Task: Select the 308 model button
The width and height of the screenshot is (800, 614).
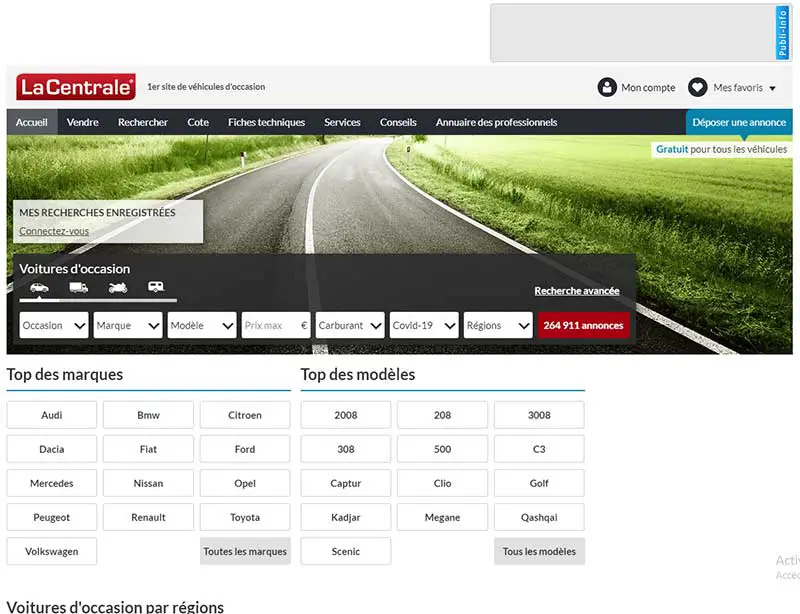Action: (x=346, y=449)
